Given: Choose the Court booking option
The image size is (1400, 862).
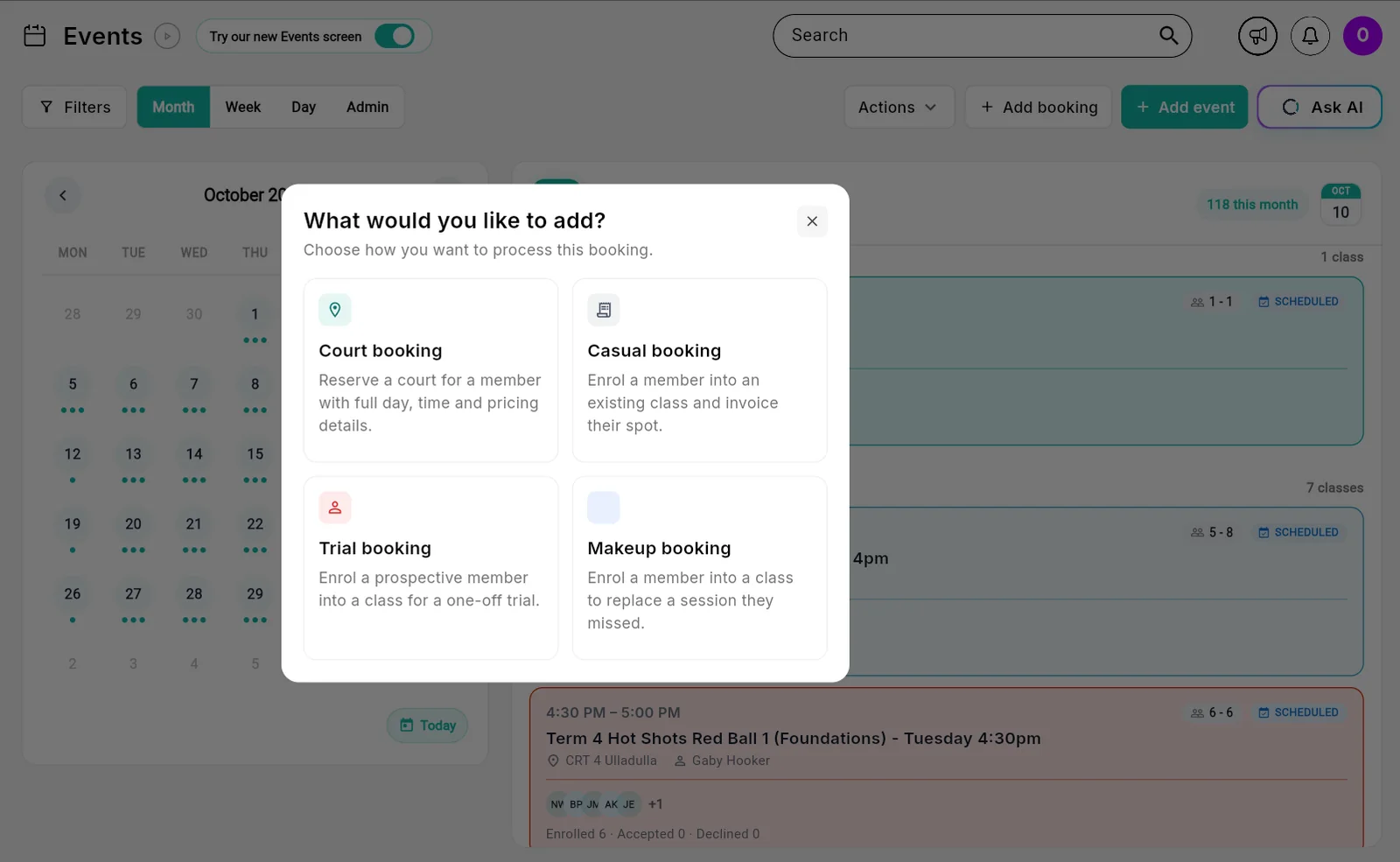Looking at the screenshot, I should tap(430, 370).
